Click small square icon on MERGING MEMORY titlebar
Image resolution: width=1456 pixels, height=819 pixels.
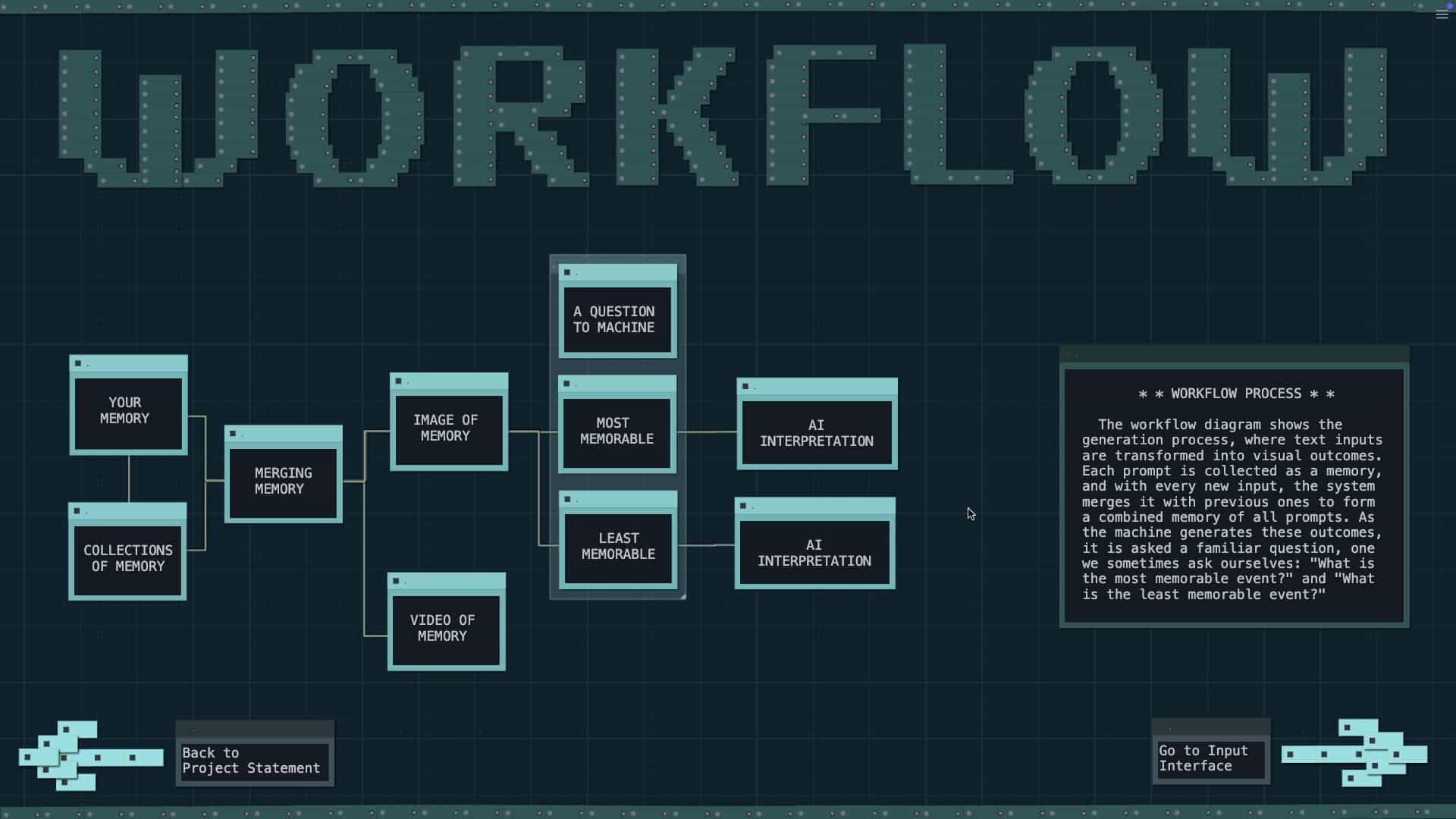point(233,434)
